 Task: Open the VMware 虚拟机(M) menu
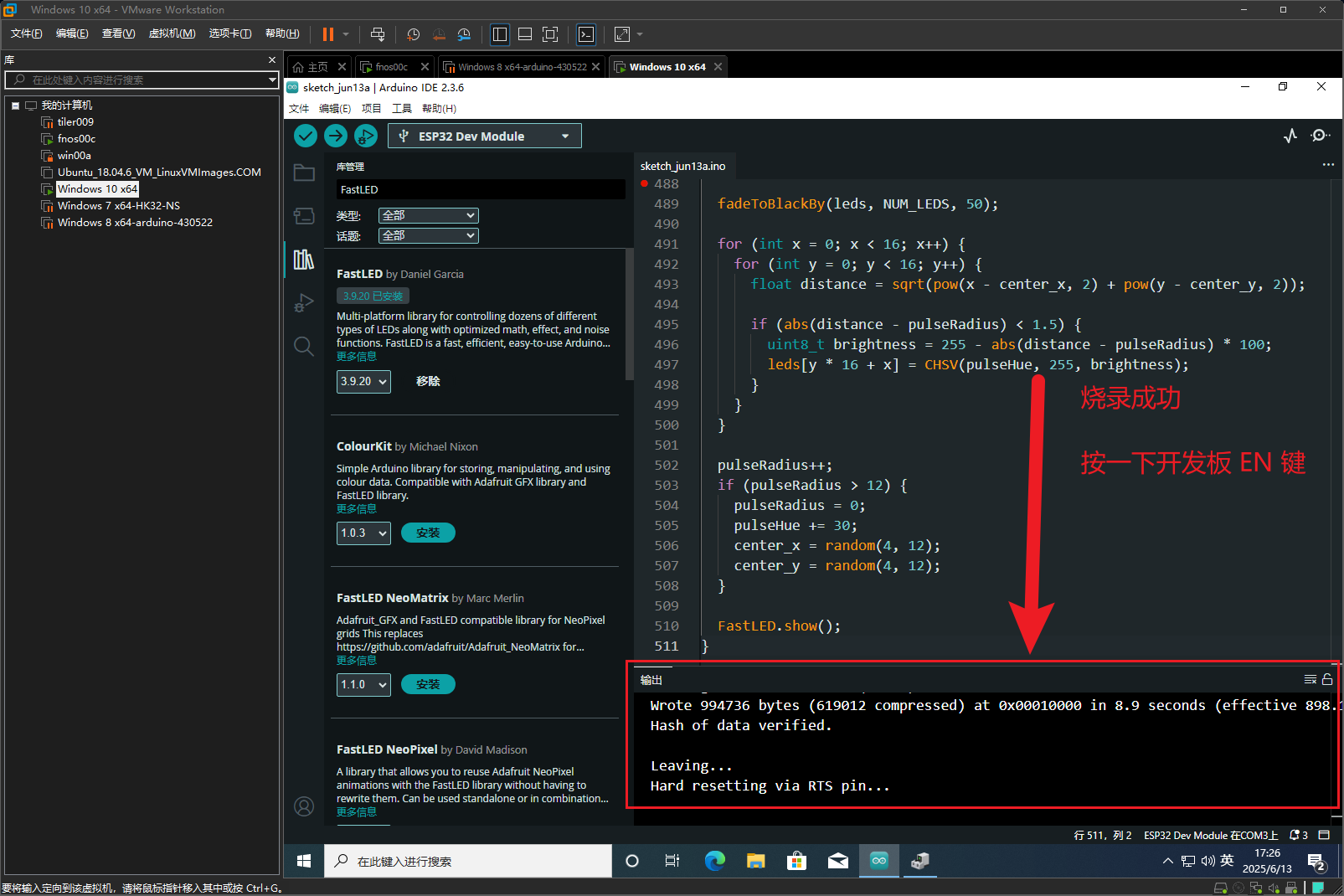[172, 33]
